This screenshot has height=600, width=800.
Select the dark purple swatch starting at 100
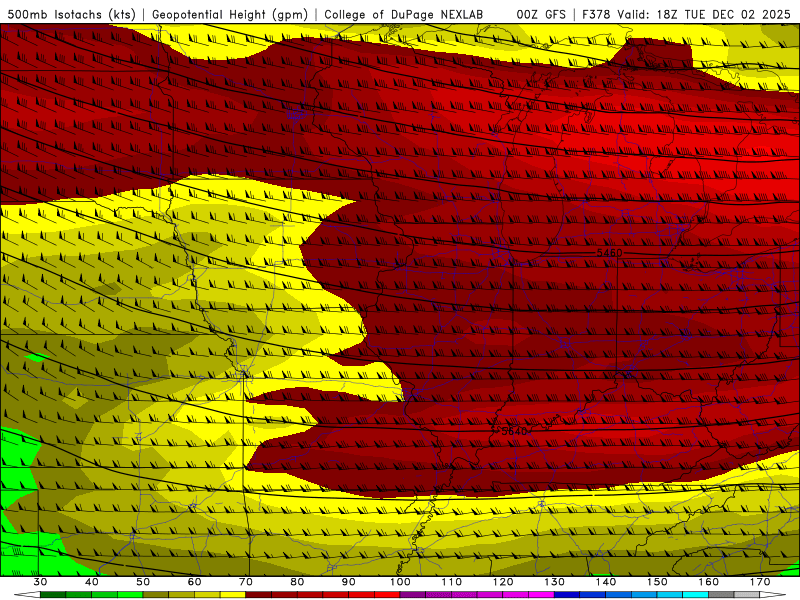(x=413, y=596)
